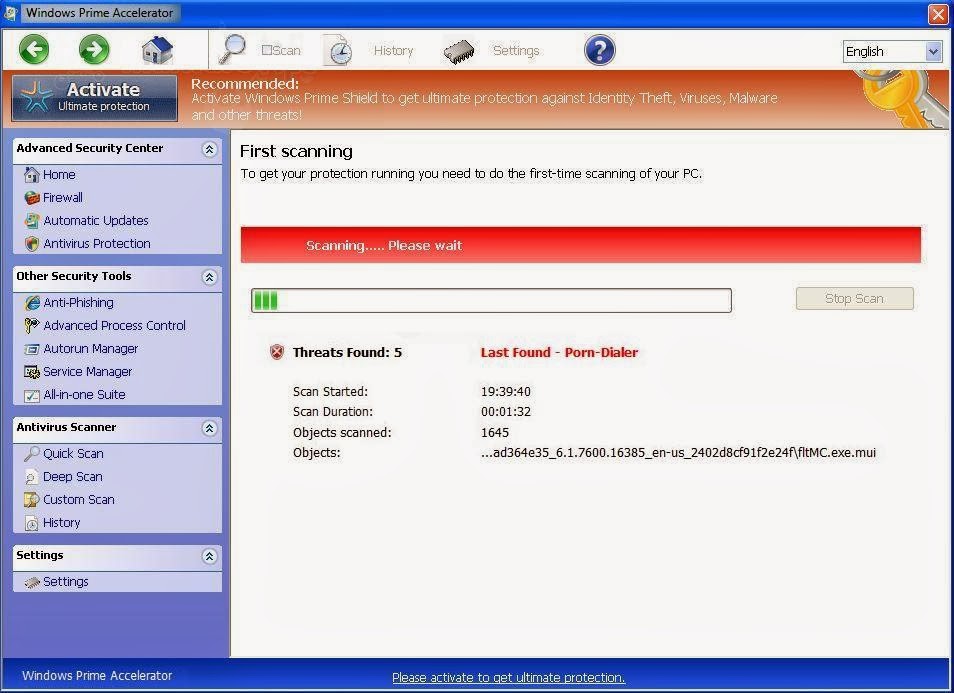Click the Scan Duration value 00:01:32

point(506,412)
